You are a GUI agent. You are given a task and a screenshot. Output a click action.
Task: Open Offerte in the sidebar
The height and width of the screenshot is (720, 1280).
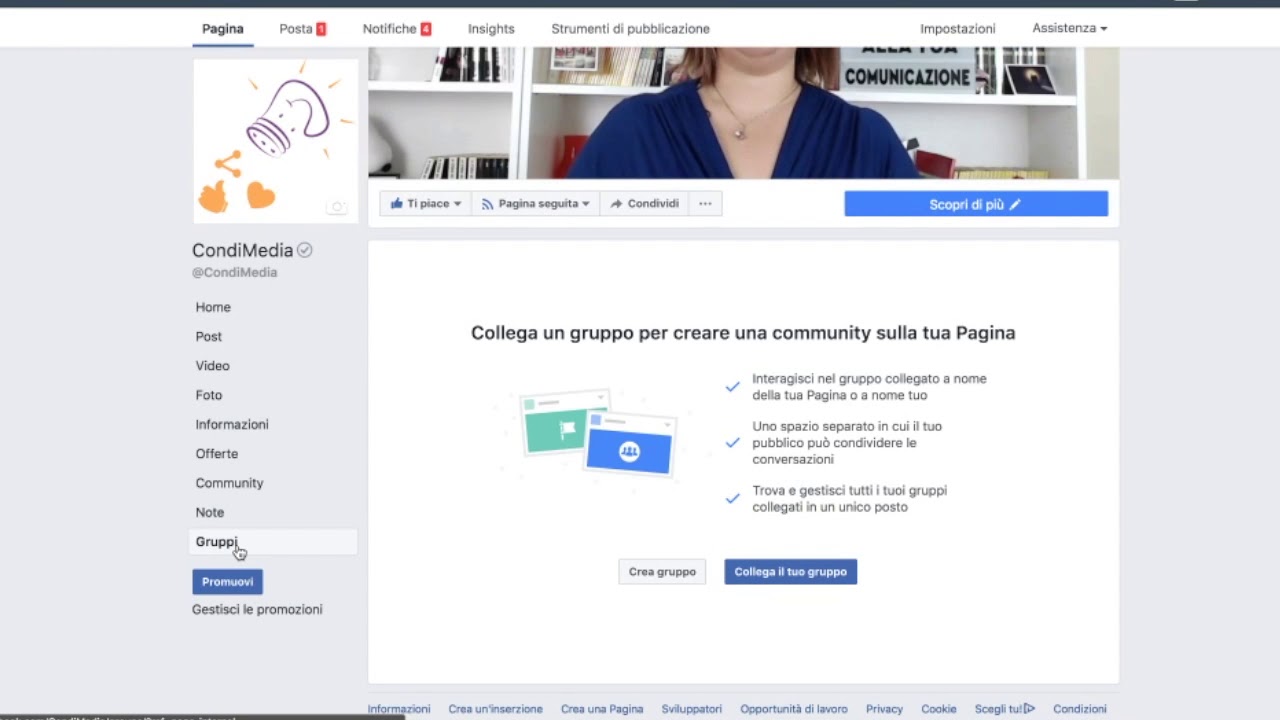pyautogui.click(x=217, y=453)
